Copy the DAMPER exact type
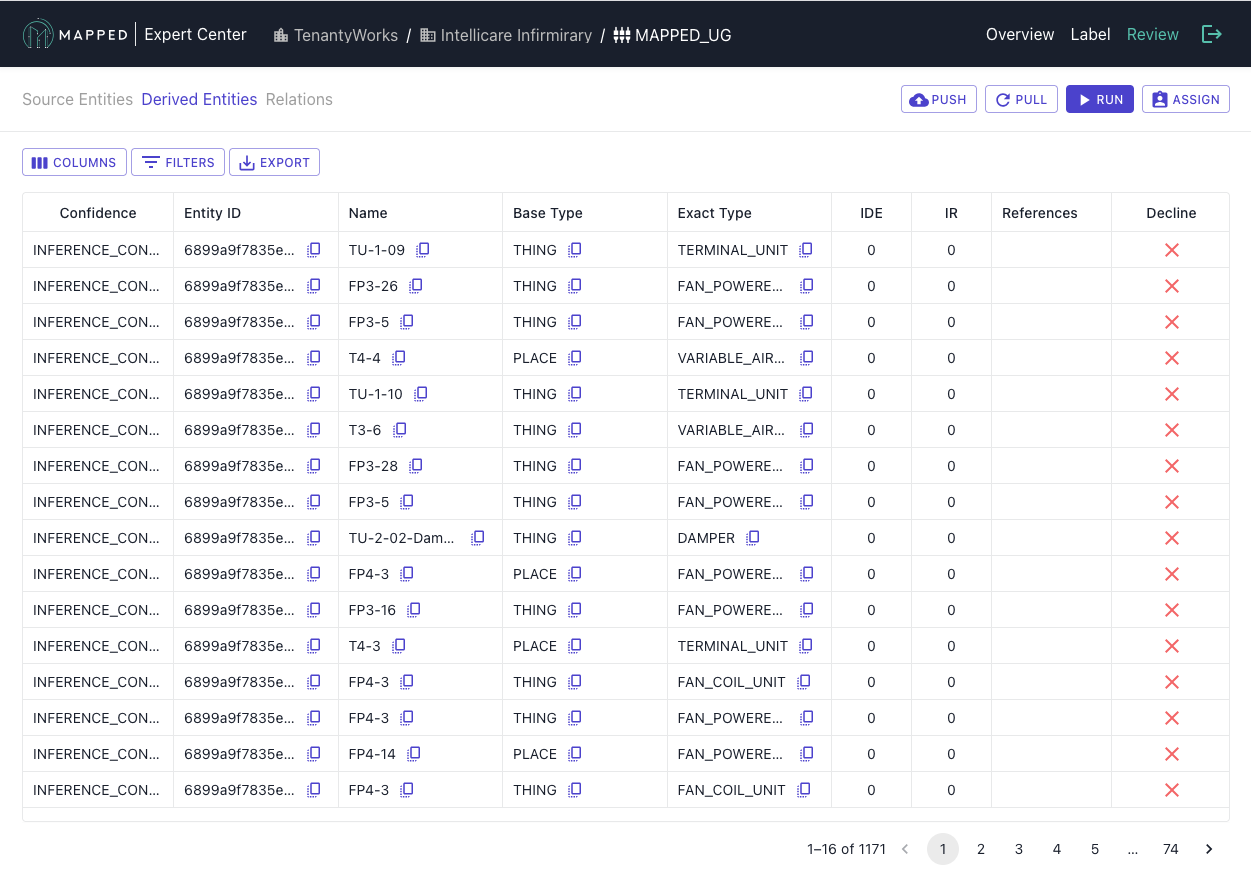The width and height of the screenshot is (1251, 884). click(x=753, y=537)
